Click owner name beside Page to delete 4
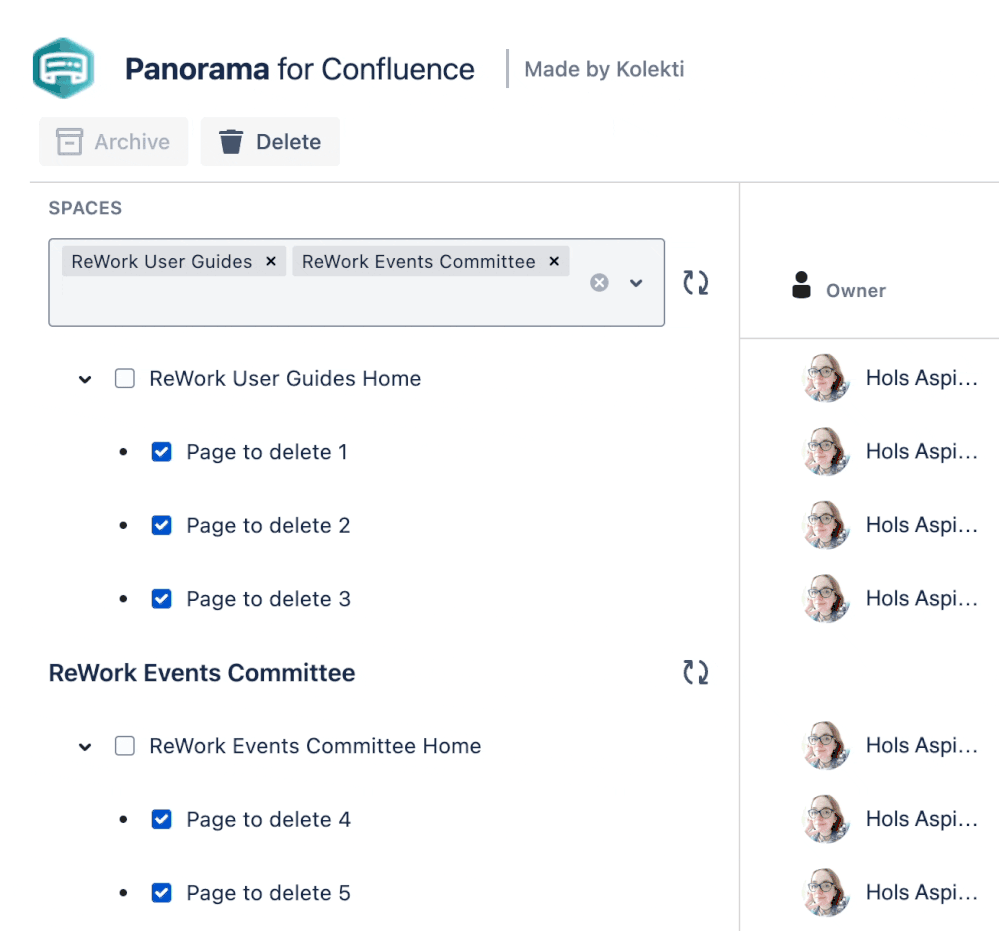 click(922, 819)
